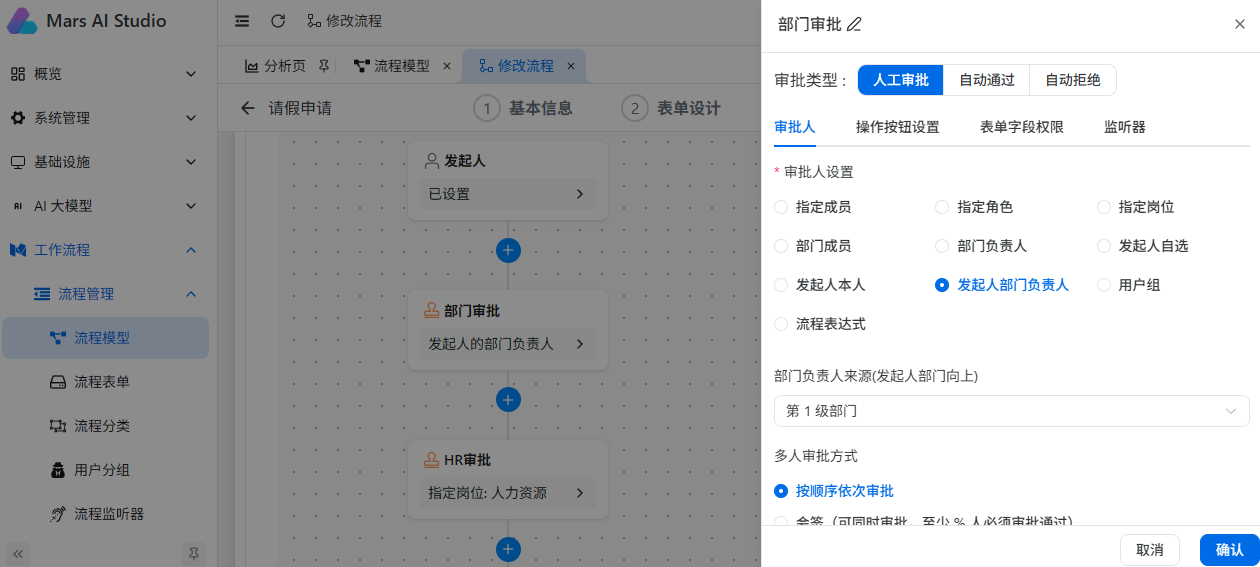Select the 部门负责人 radio option
The width and height of the screenshot is (1260, 567).
[x=942, y=246]
